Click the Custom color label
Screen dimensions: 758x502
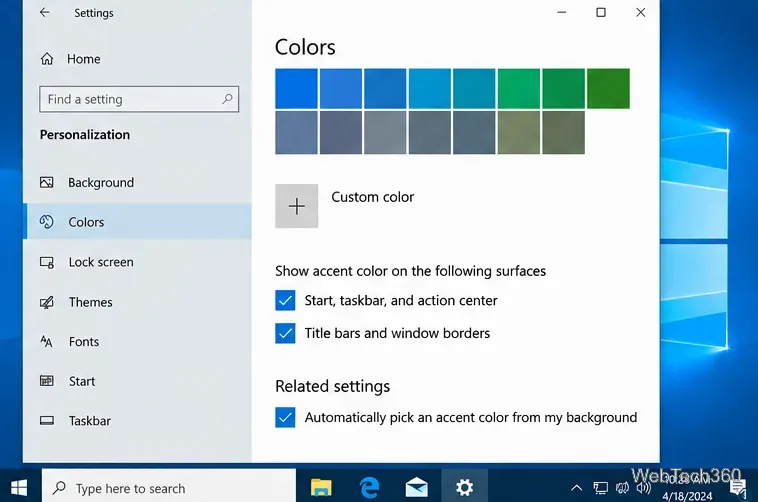[x=373, y=197]
